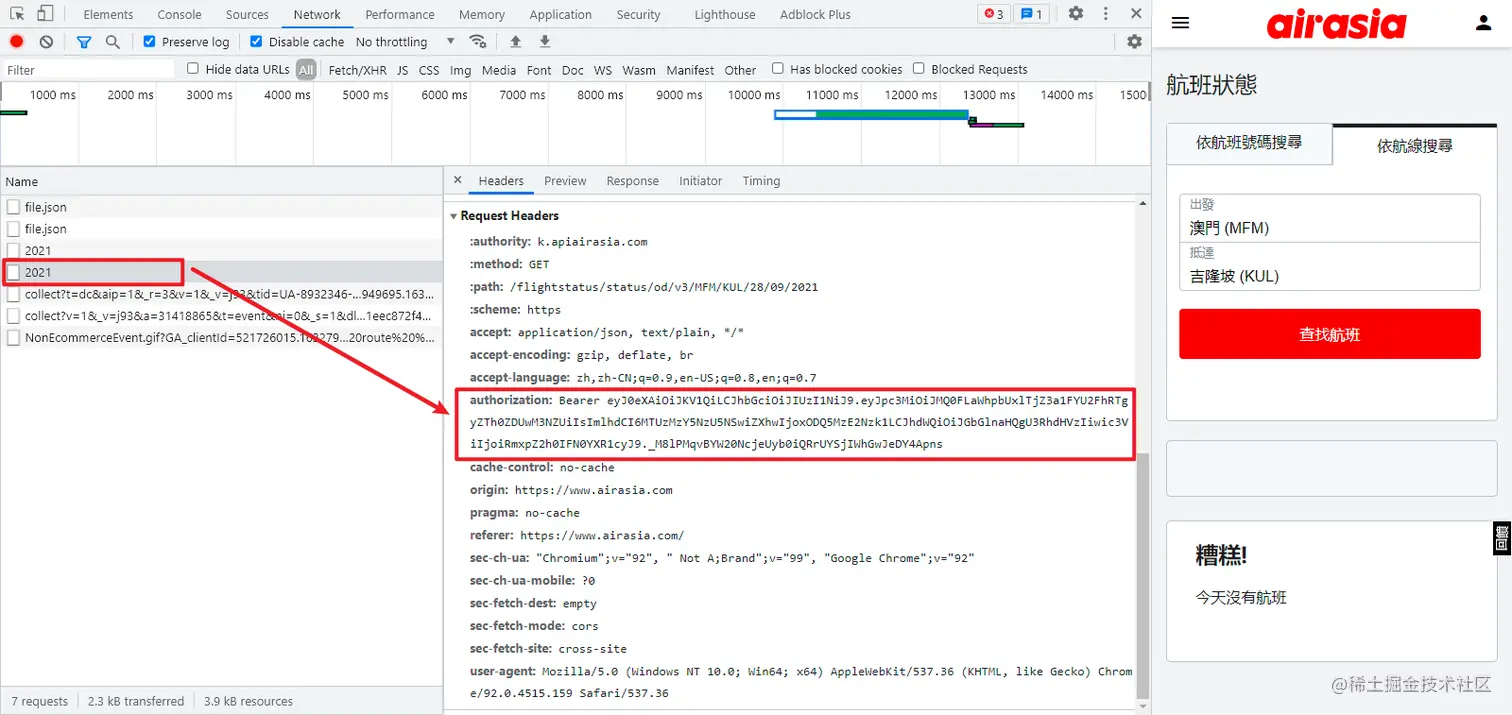Viewport: 1512px width, 715px height.
Task: Show the 1 message issues badge
Action: (1031, 14)
